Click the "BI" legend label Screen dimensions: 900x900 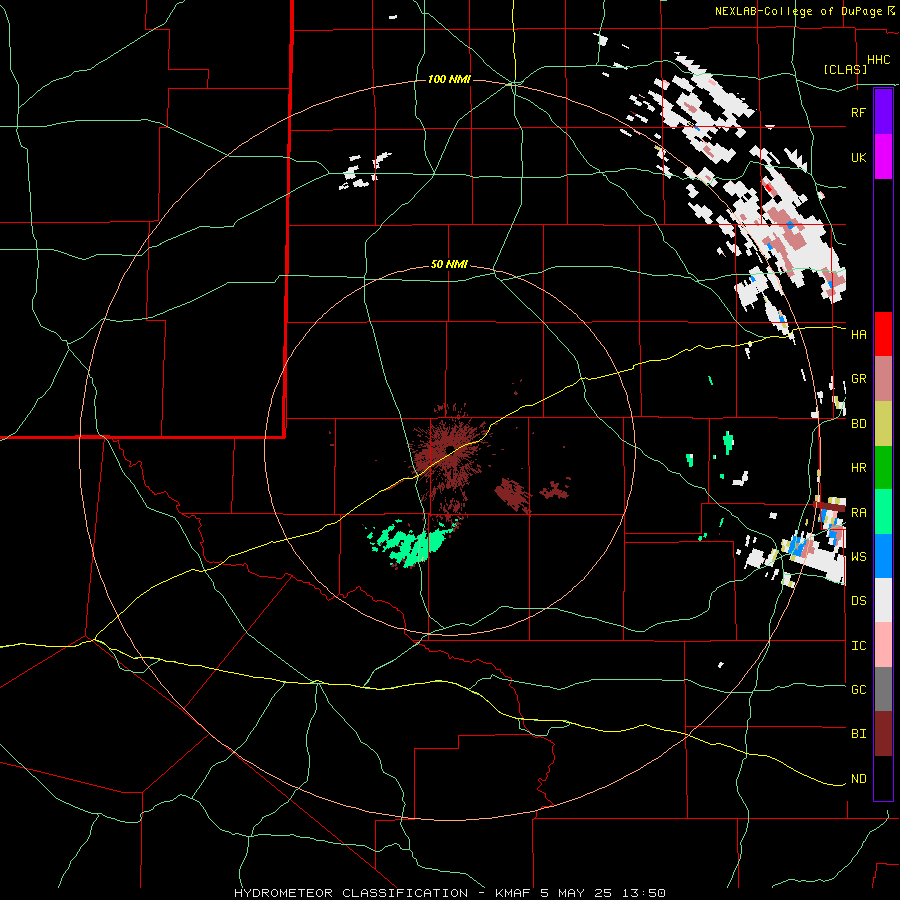(858, 734)
